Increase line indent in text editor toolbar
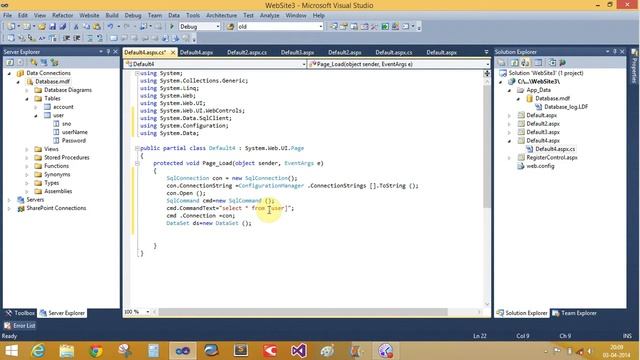The height and width of the screenshot is (360, 640). [76, 38]
